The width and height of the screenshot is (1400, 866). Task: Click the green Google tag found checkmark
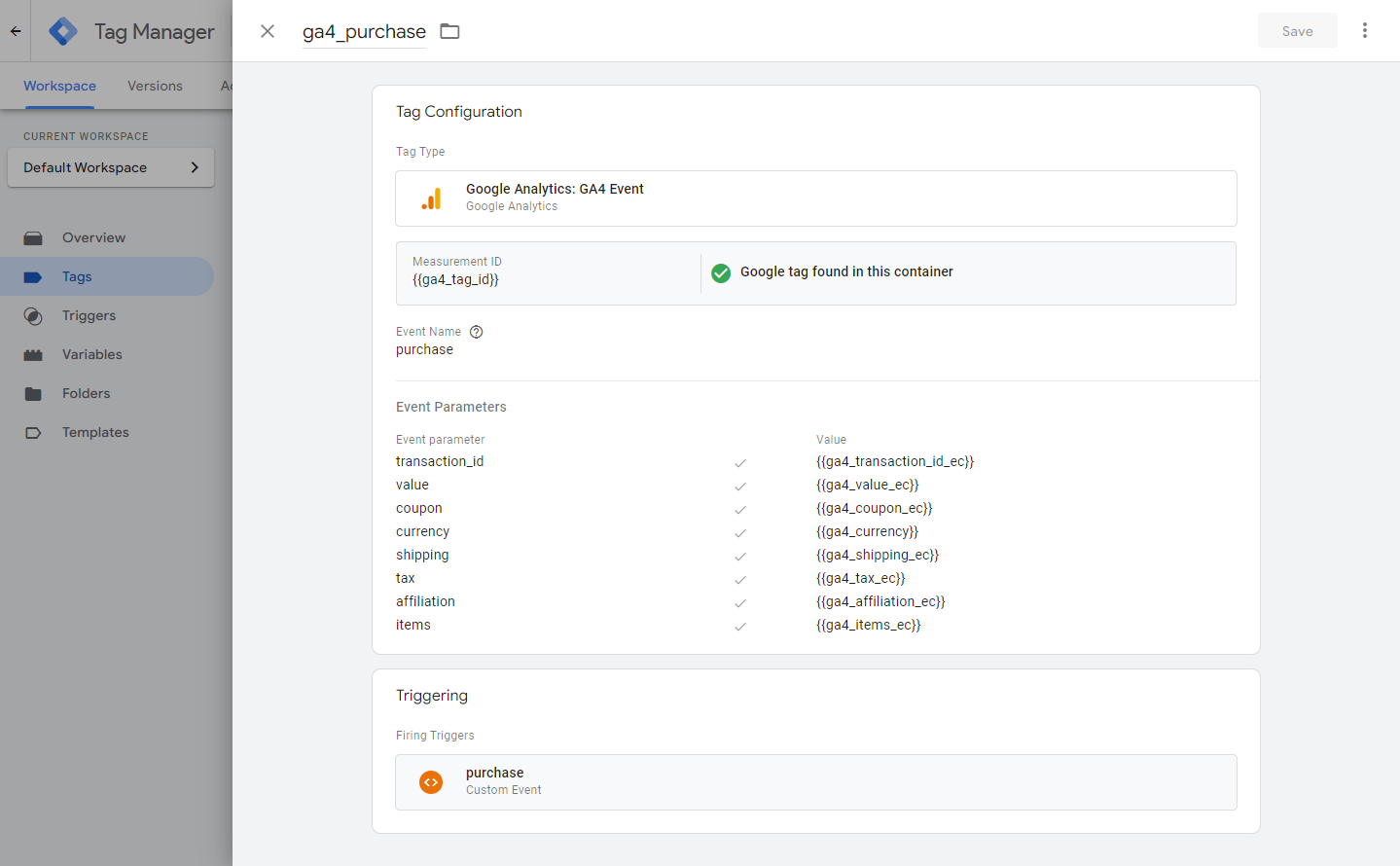pyautogui.click(x=721, y=272)
